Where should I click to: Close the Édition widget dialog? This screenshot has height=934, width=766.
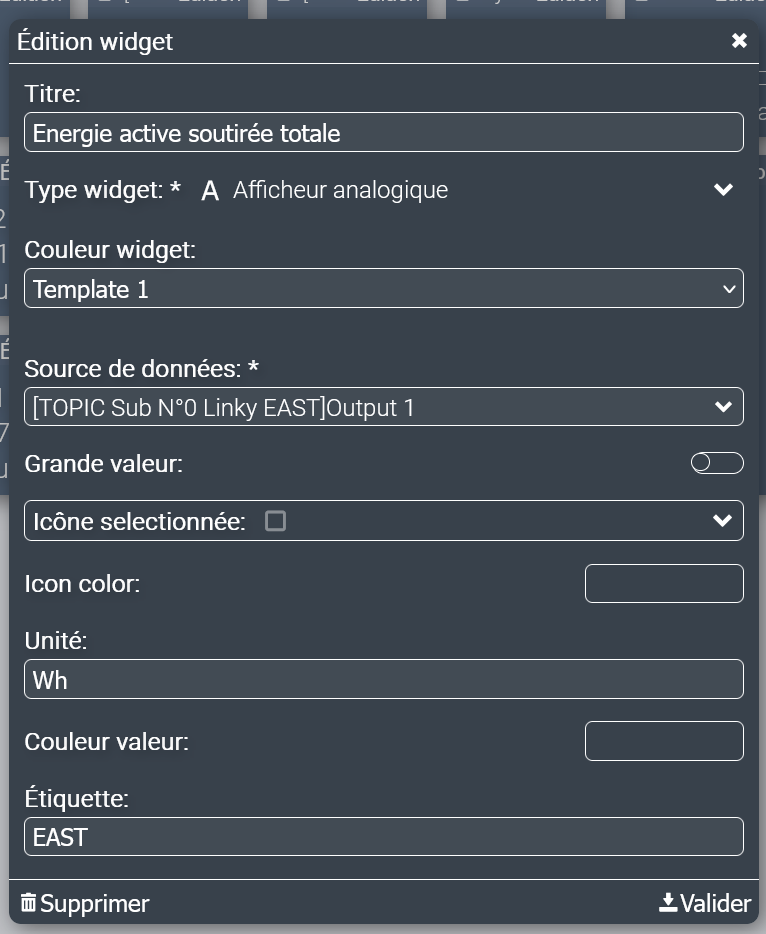739,41
